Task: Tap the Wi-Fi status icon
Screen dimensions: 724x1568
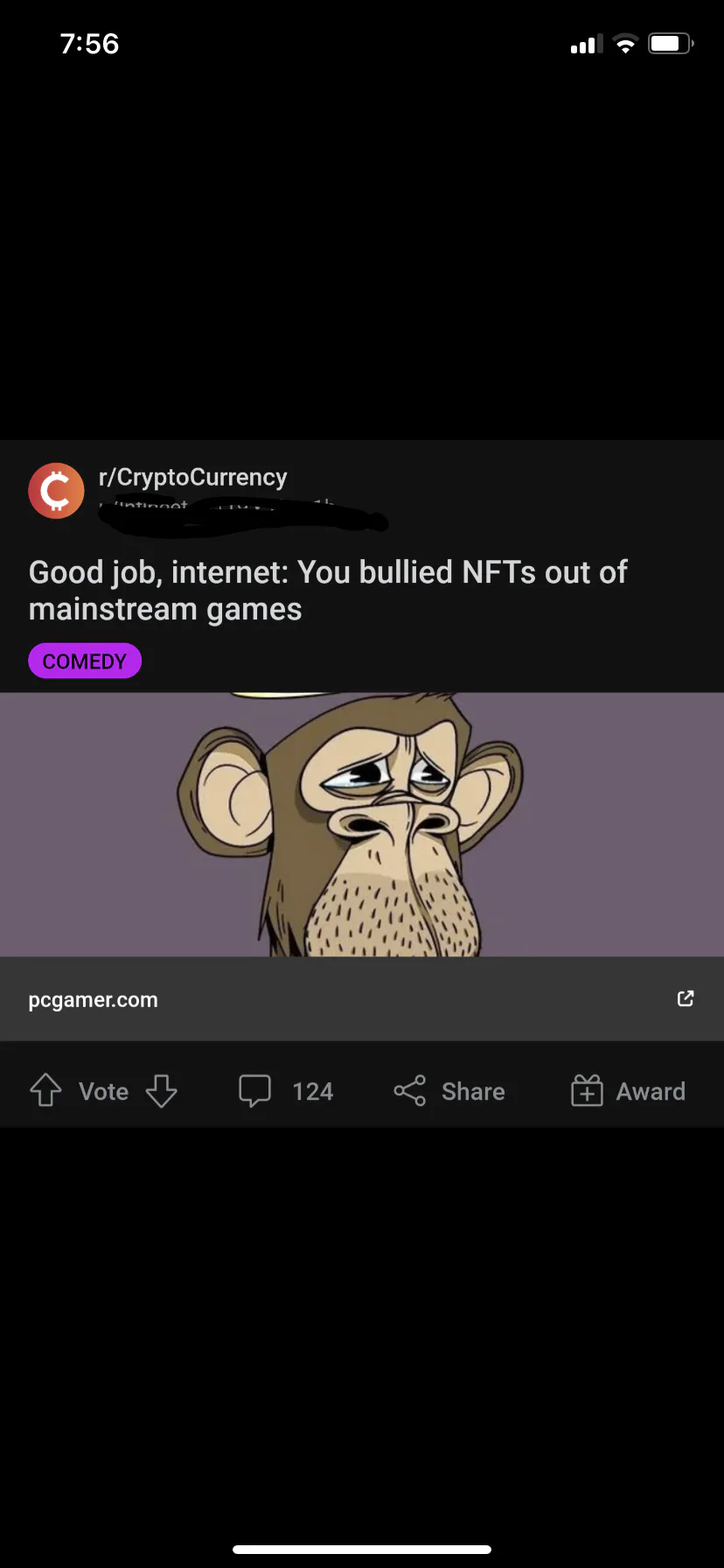Action: click(x=625, y=44)
